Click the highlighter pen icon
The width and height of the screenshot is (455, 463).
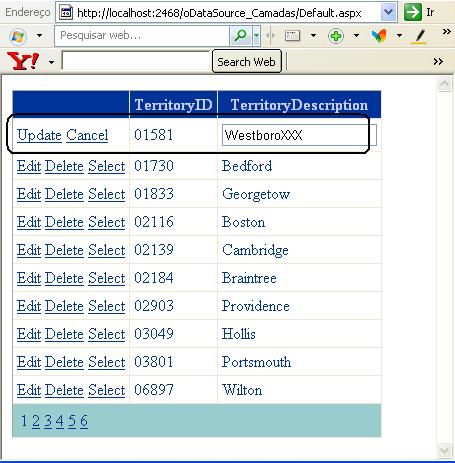[x=420, y=36]
